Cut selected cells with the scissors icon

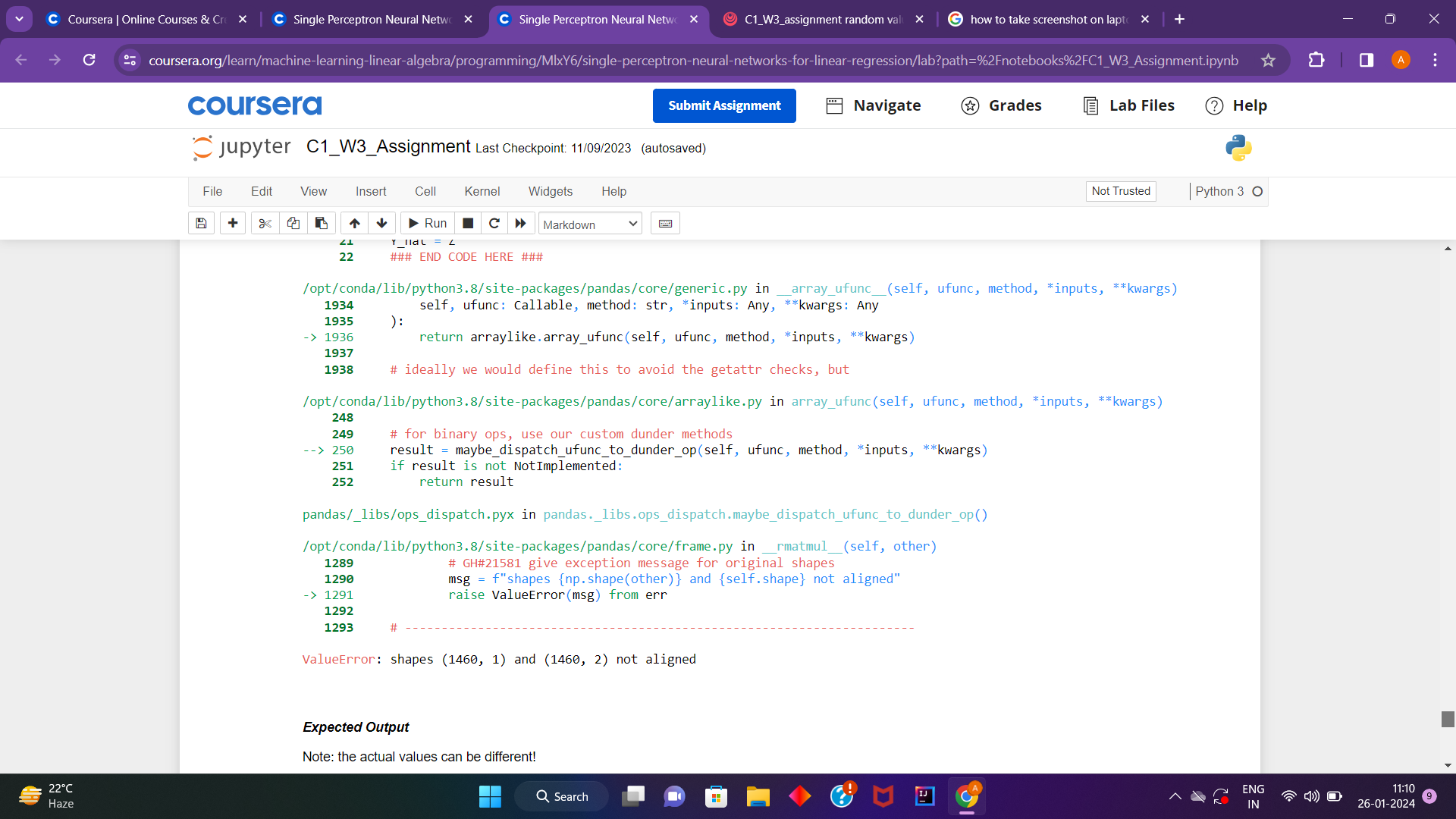[265, 223]
